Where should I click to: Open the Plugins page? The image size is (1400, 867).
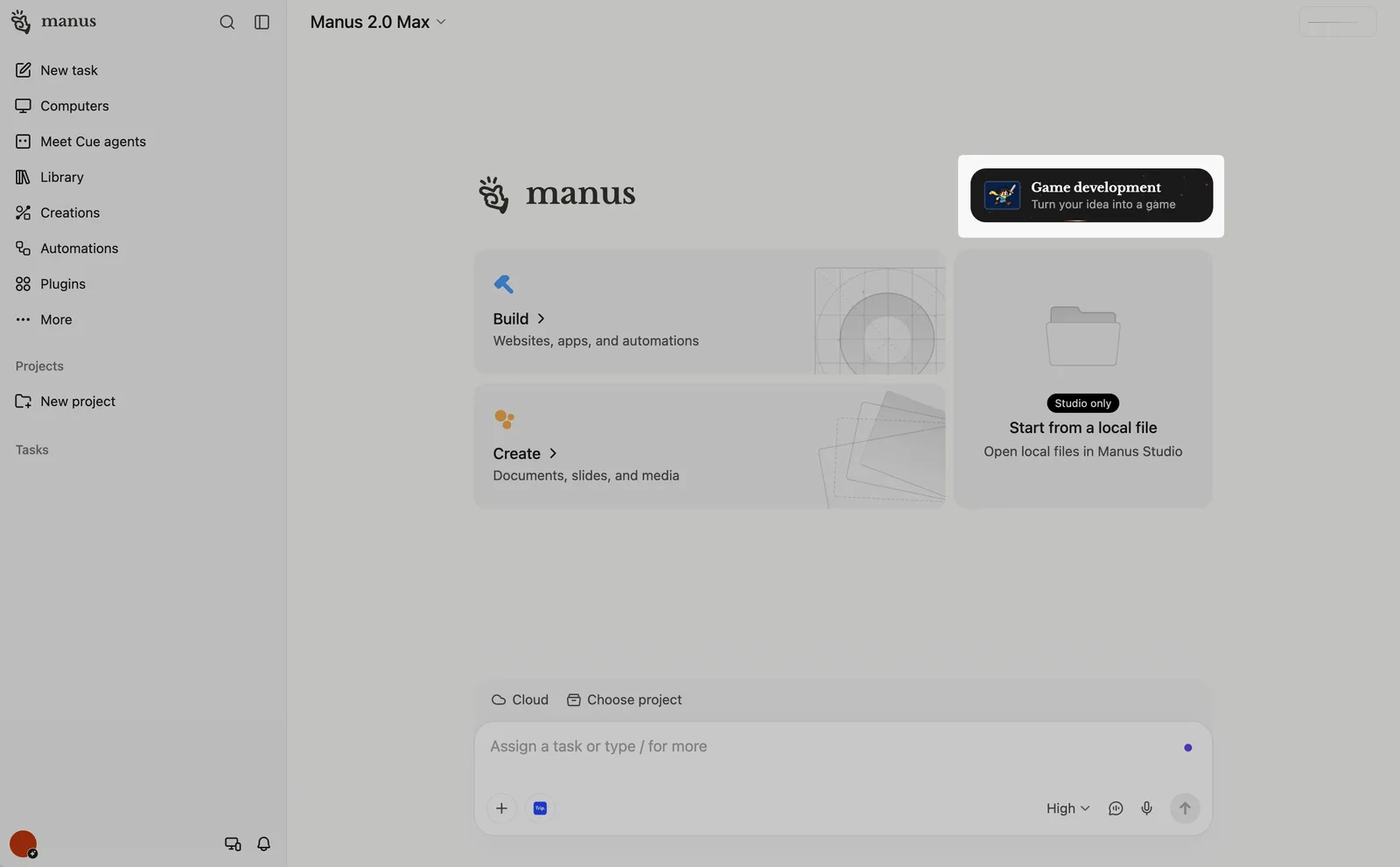(x=143, y=283)
